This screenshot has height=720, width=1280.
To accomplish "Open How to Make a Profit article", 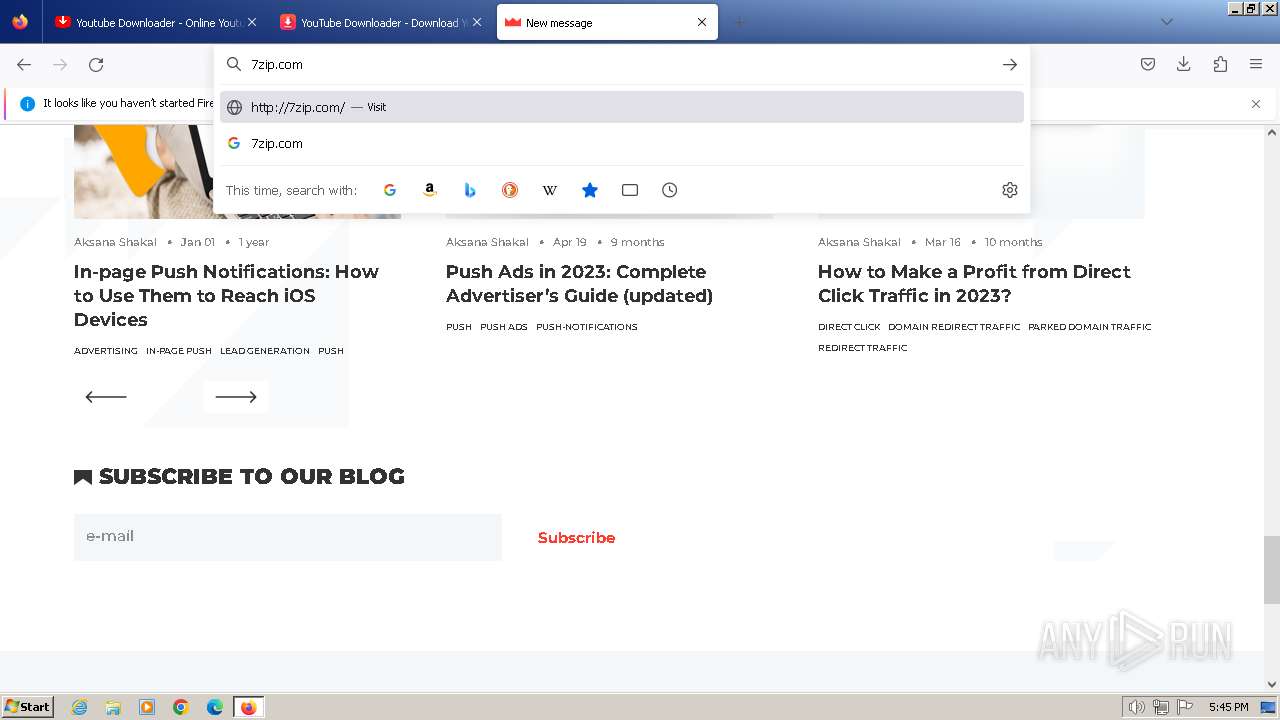I will [x=974, y=284].
